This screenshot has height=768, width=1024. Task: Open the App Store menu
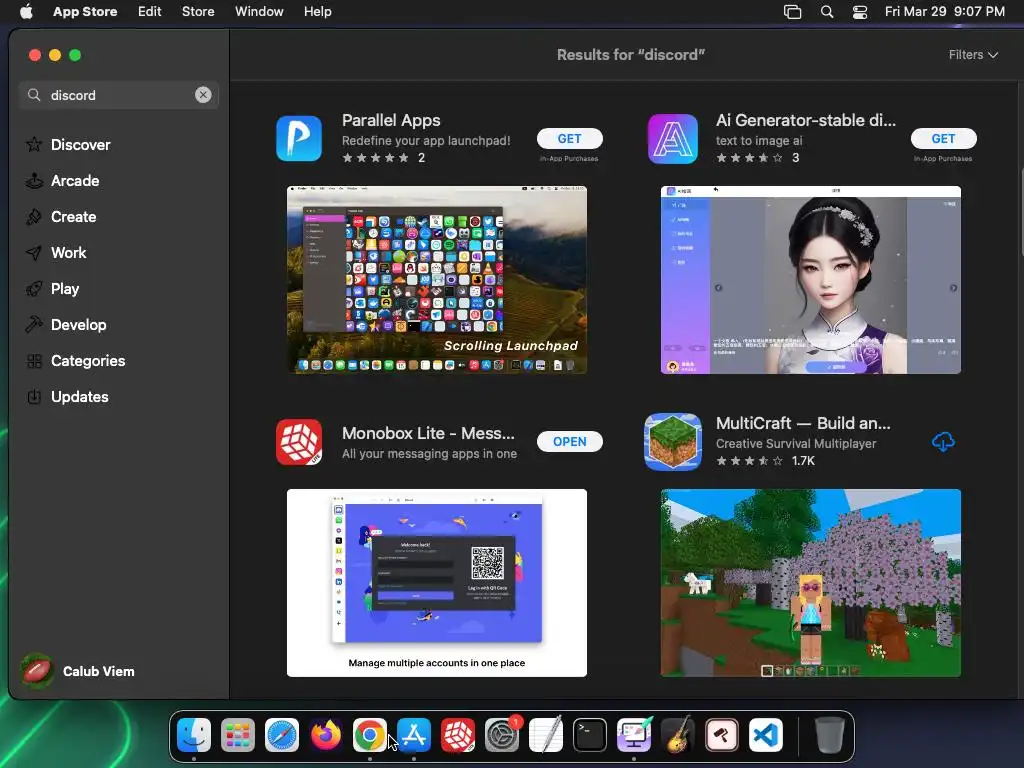pos(85,11)
